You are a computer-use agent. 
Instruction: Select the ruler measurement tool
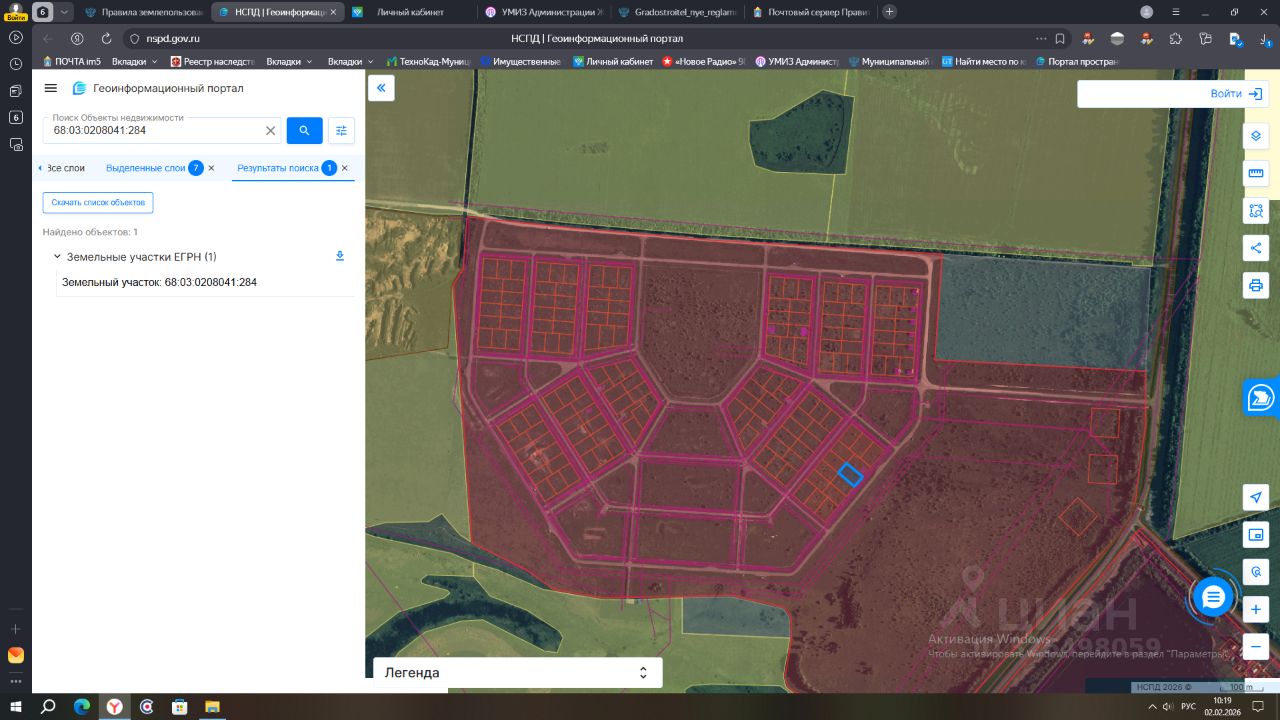pyautogui.click(x=1256, y=173)
